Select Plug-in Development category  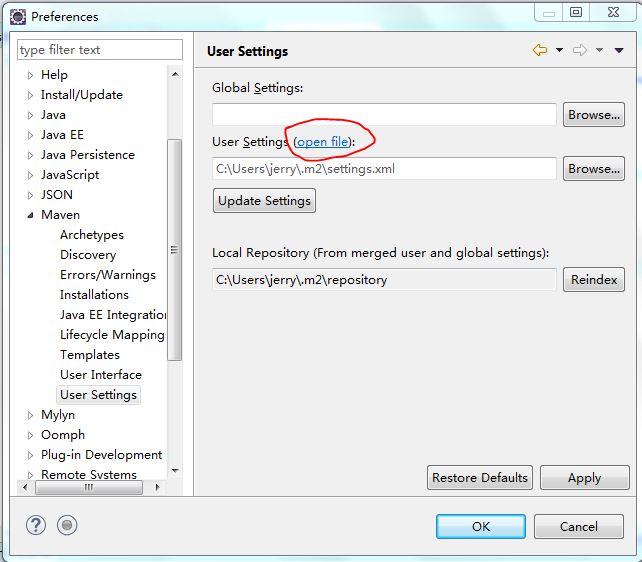101,455
